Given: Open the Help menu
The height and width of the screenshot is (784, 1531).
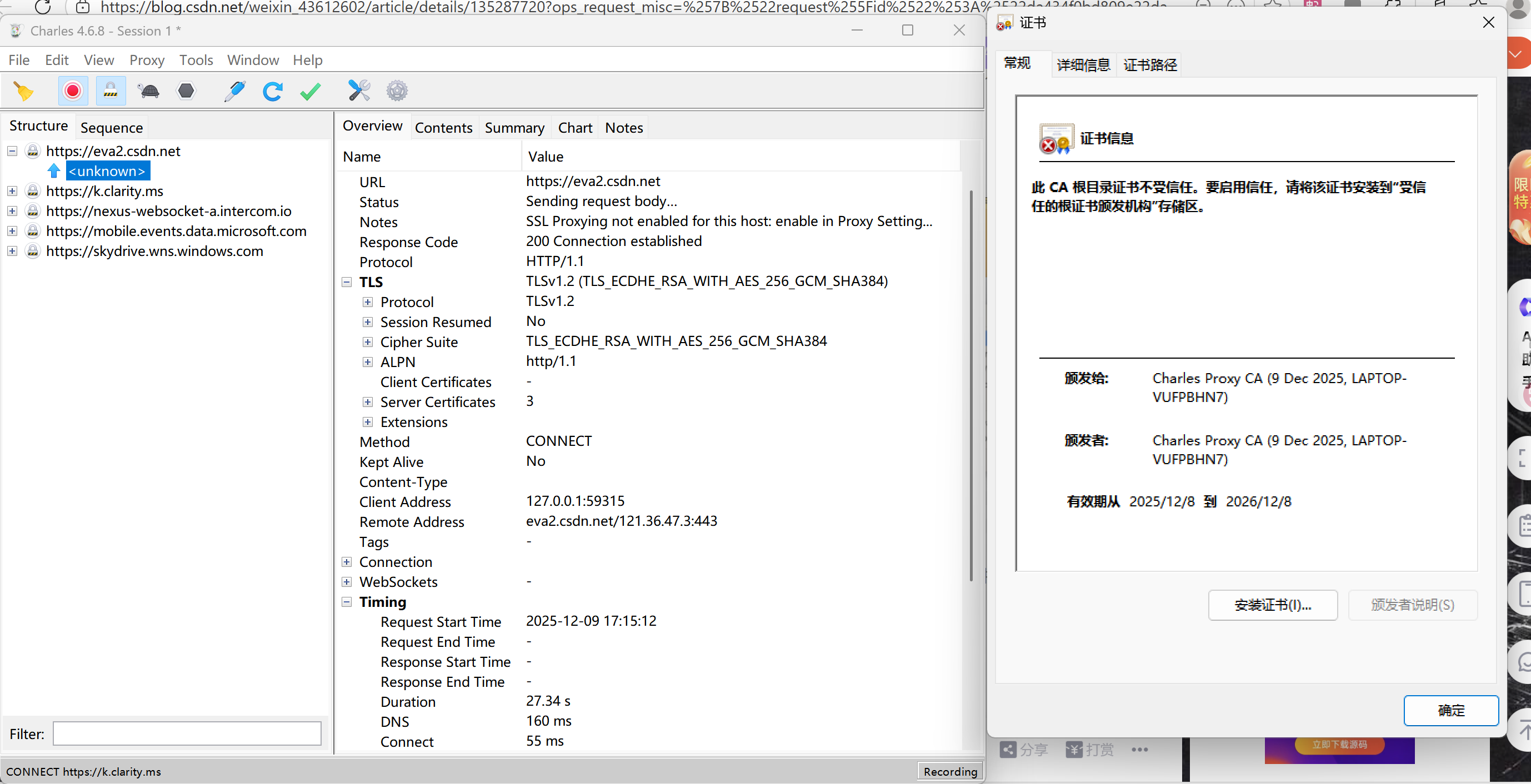Looking at the screenshot, I should [x=307, y=60].
